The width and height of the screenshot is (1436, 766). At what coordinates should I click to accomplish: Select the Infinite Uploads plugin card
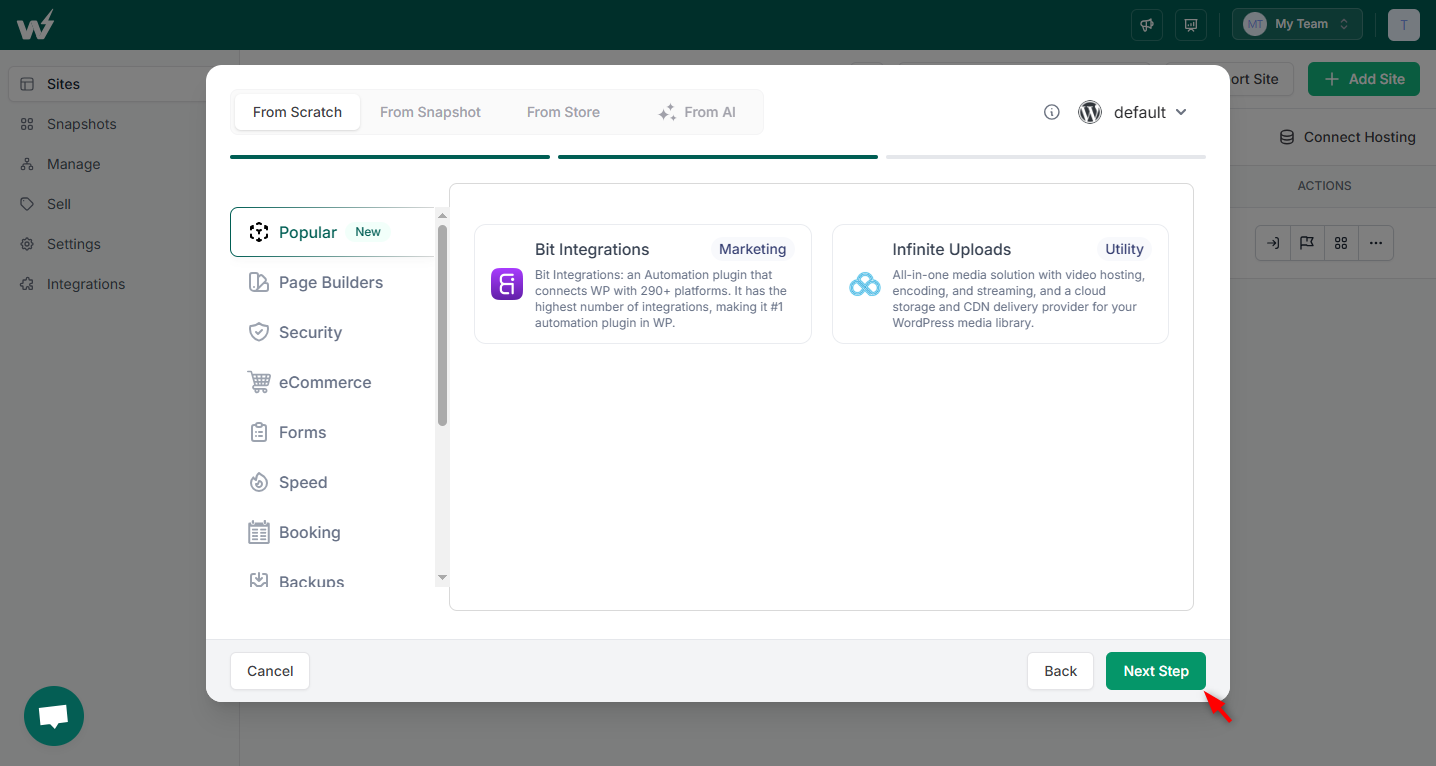1000,284
